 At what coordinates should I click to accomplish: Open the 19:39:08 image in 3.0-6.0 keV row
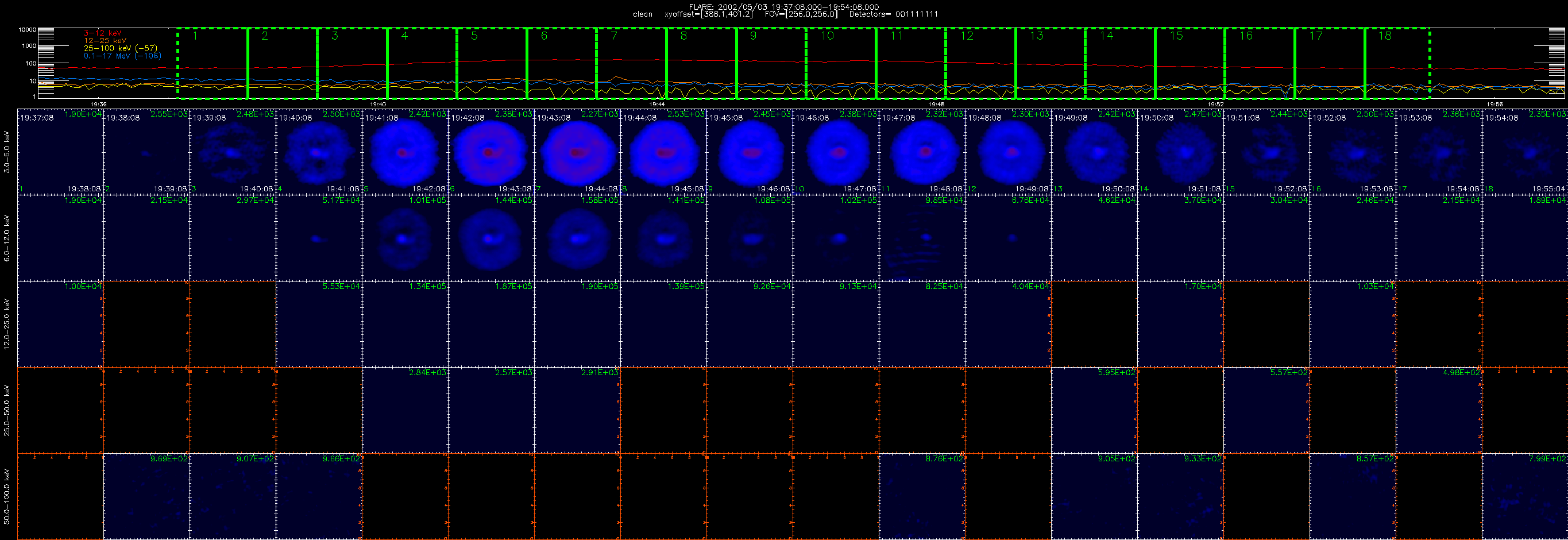click(233, 152)
